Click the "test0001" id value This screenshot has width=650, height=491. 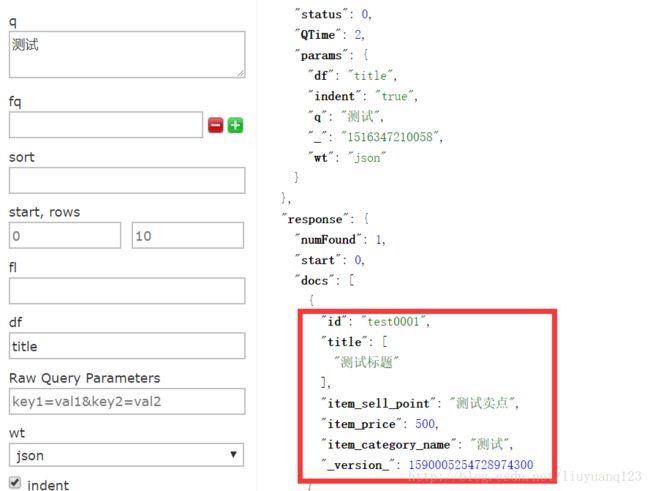(x=393, y=321)
